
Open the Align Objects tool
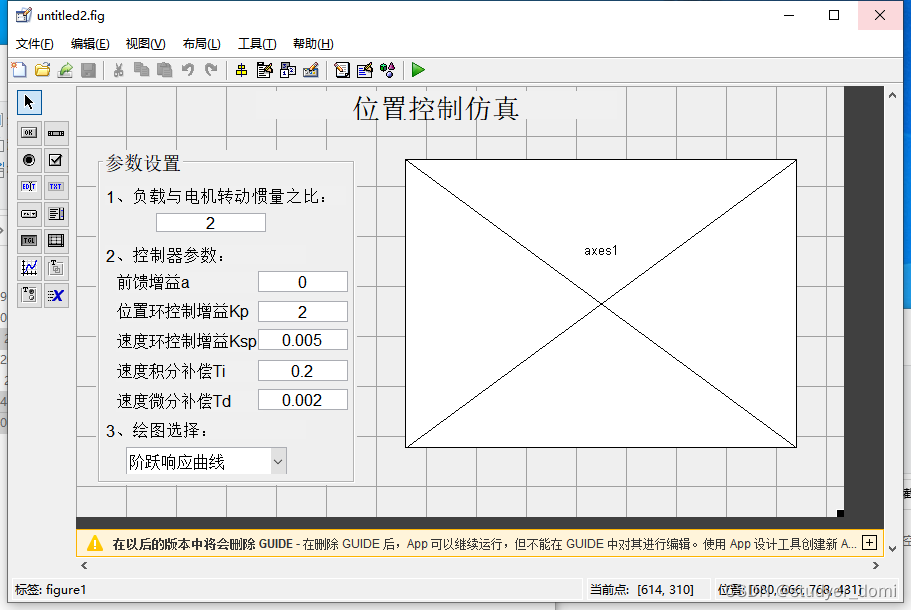point(241,70)
